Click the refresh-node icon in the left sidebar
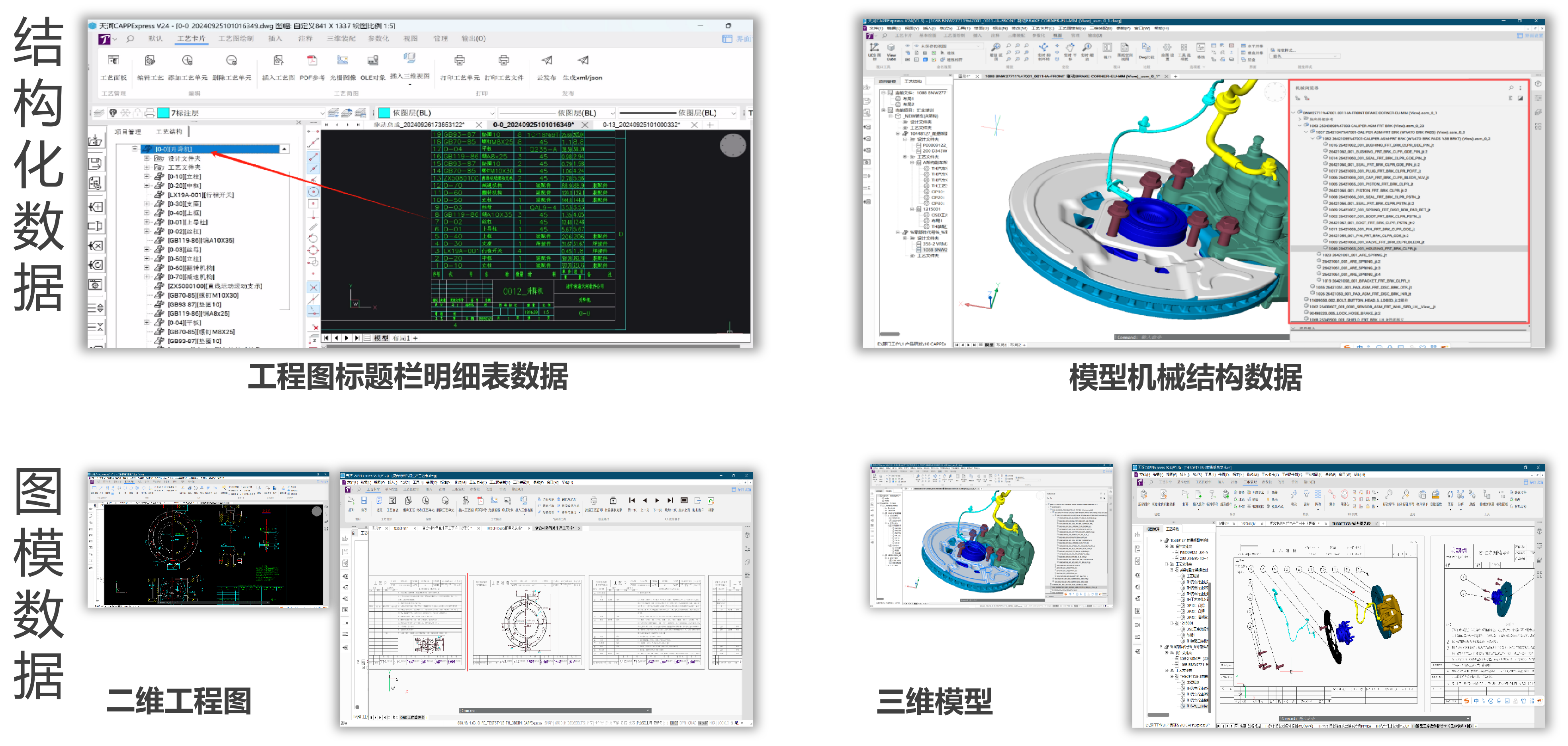This screenshot has height=746, width=1568. (x=96, y=265)
